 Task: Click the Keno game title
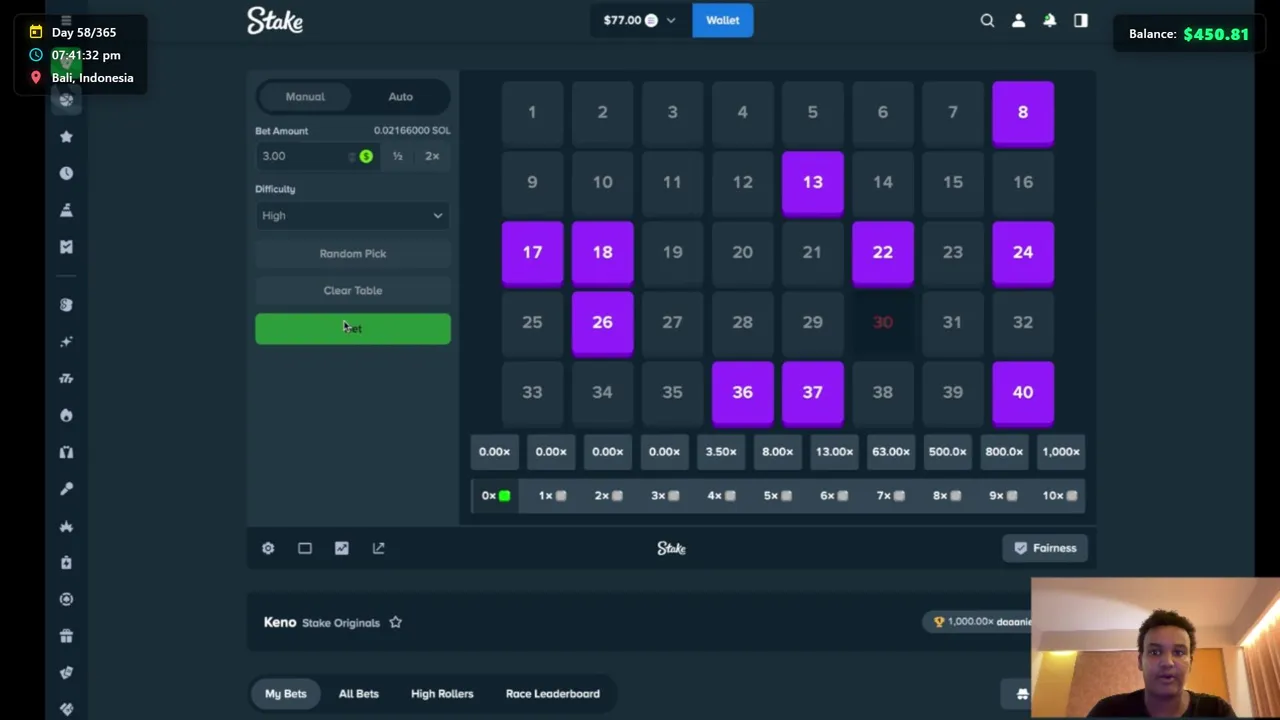[x=280, y=622]
